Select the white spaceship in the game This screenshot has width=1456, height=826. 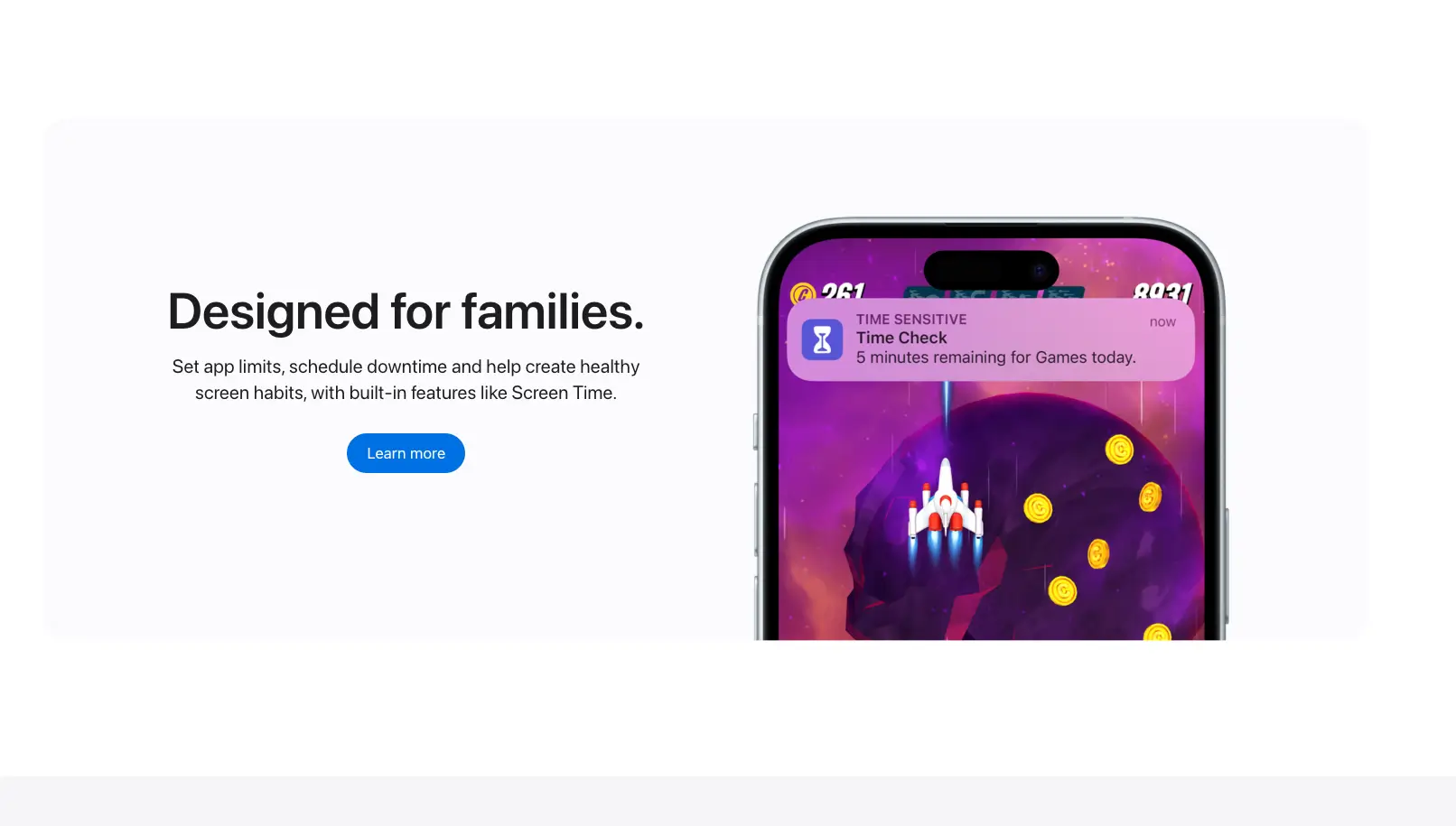click(x=946, y=505)
